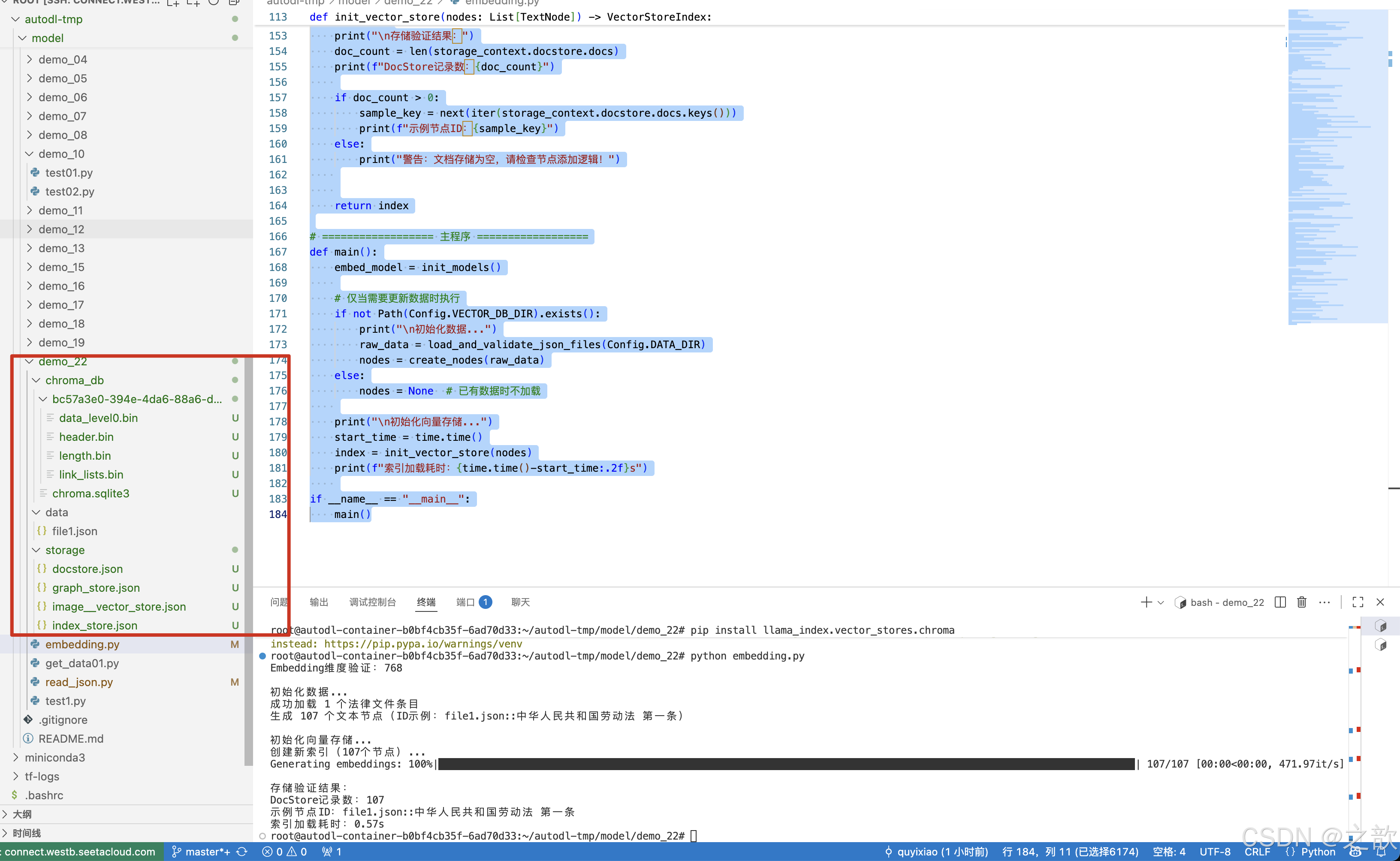Select the first bash terminal in the list
The height and width of the screenshot is (861, 1400).
(1381, 626)
